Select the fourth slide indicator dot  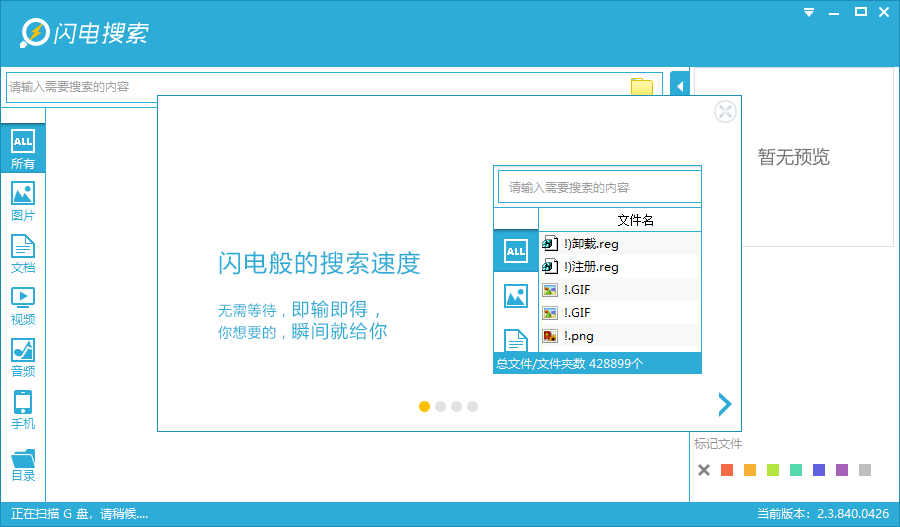(x=472, y=406)
